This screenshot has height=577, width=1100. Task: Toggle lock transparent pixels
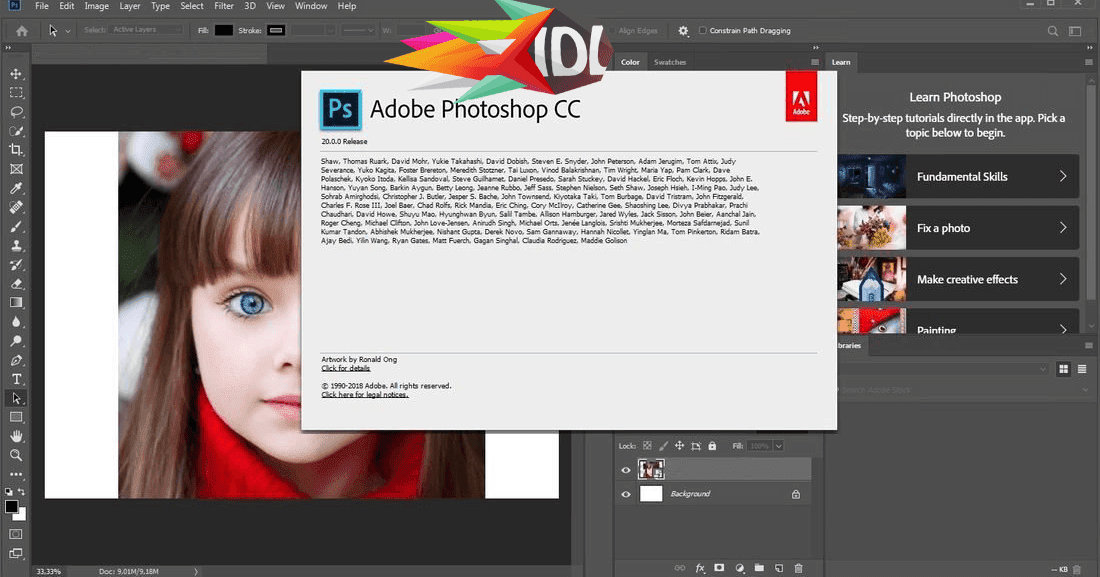click(648, 446)
